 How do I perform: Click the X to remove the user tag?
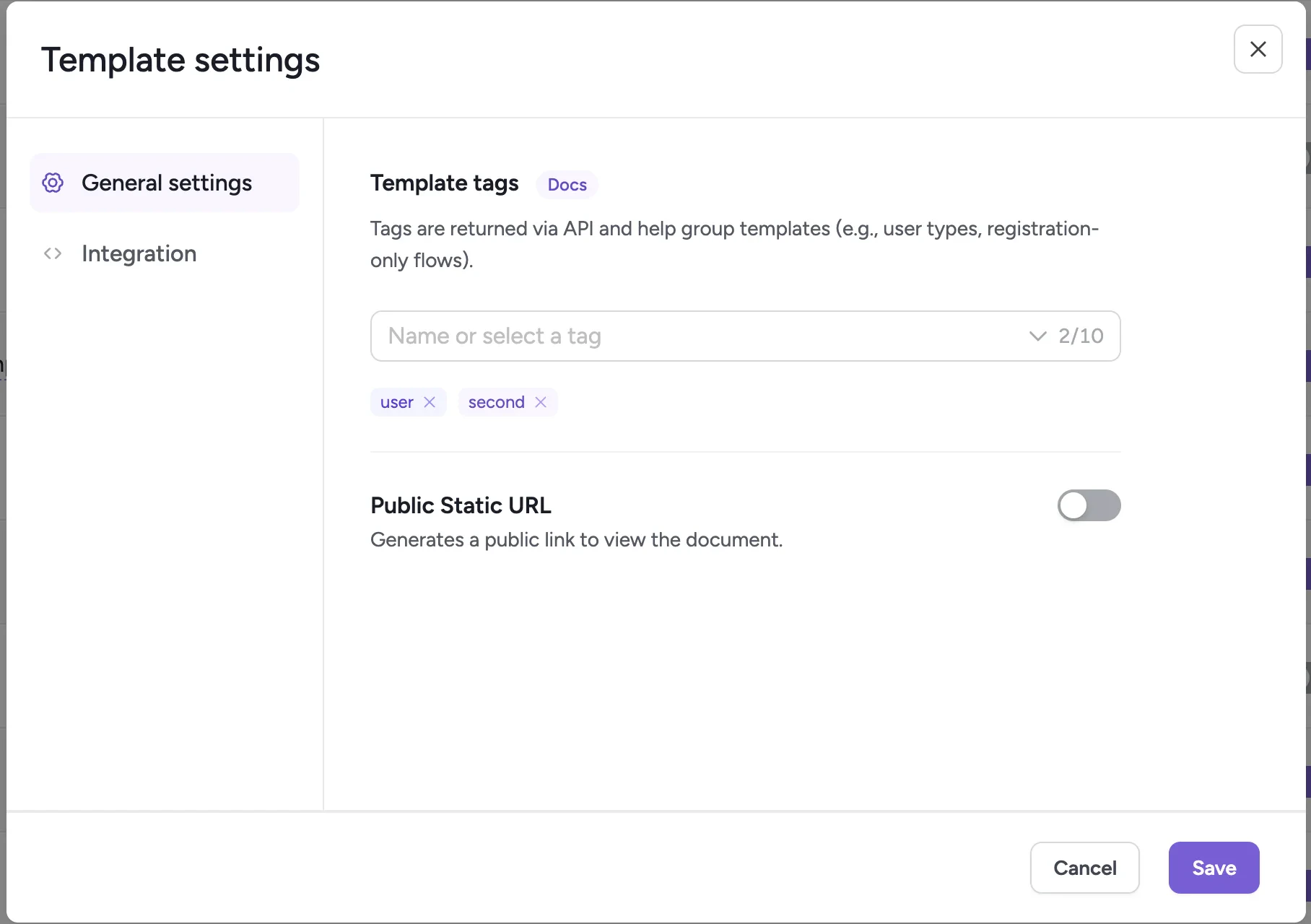[430, 402]
